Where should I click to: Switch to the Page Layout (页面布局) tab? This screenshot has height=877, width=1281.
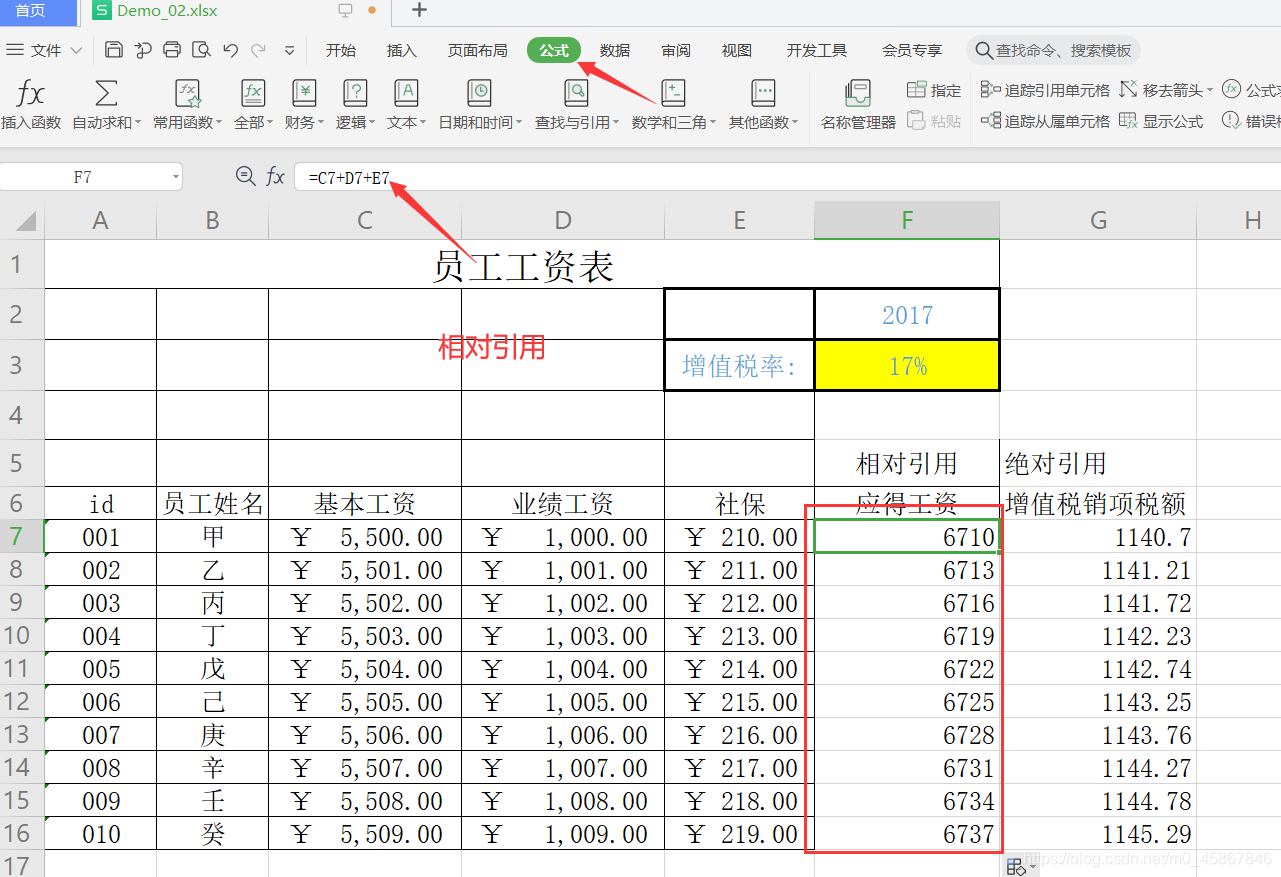click(477, 50)
